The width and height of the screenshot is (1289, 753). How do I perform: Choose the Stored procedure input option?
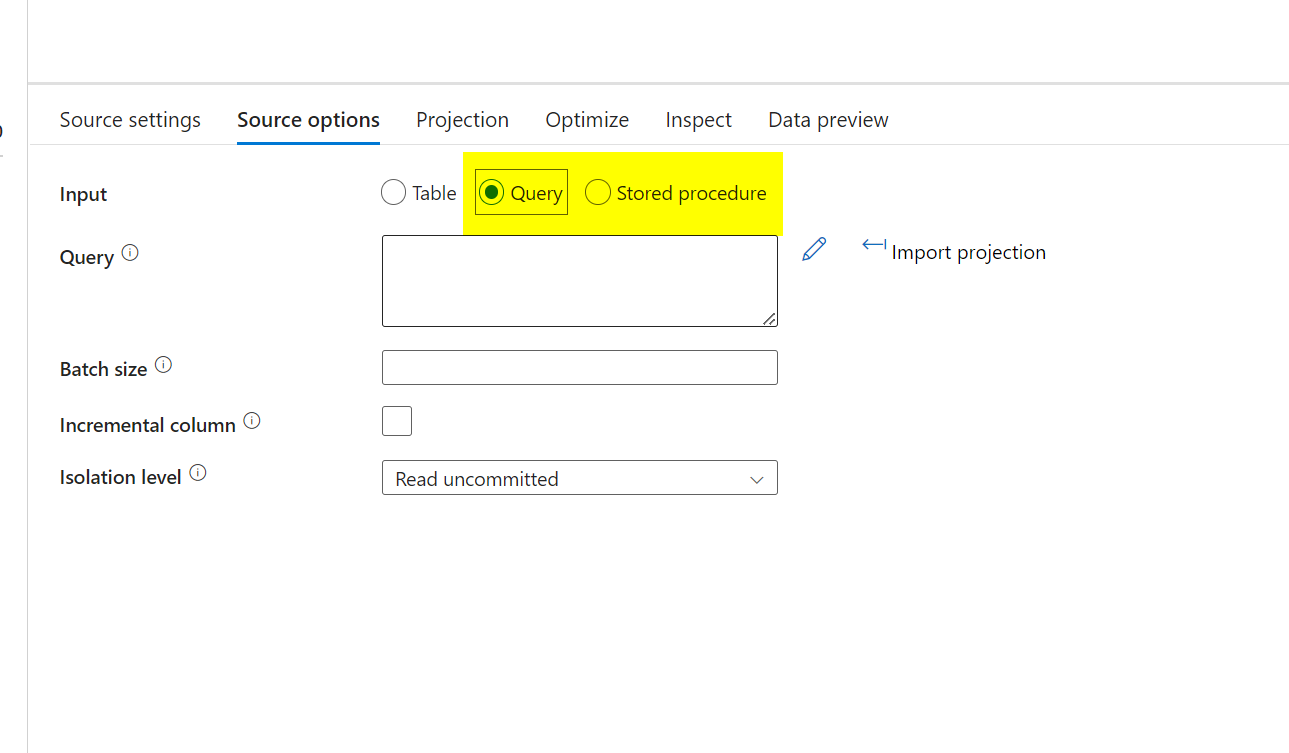(x=597, y=192)
